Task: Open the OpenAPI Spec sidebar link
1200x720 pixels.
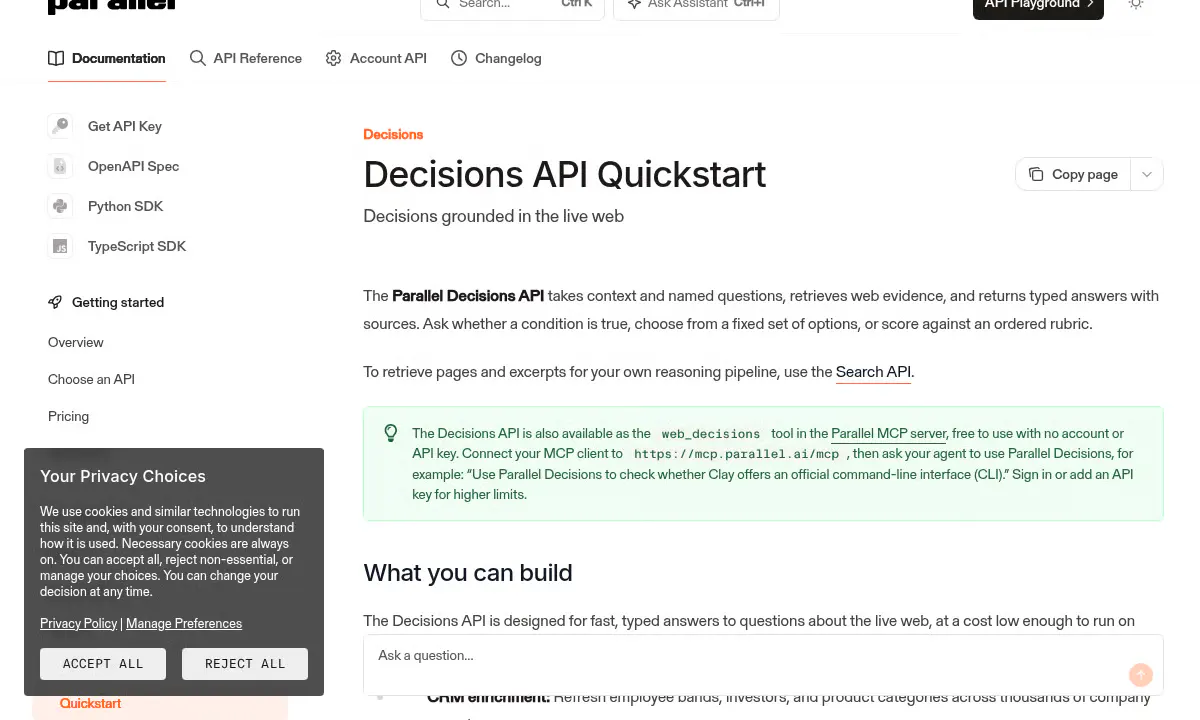Action: [x=134, y=166]
